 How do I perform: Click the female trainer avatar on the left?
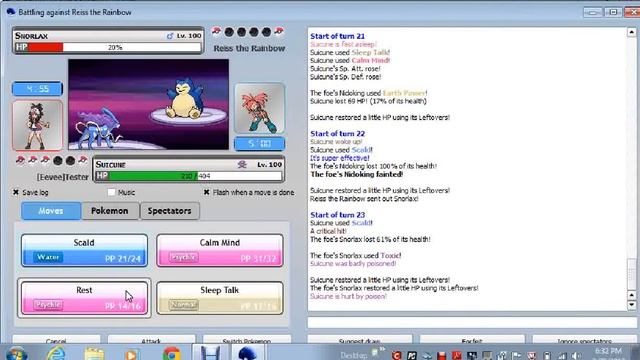tap(38, 126)
